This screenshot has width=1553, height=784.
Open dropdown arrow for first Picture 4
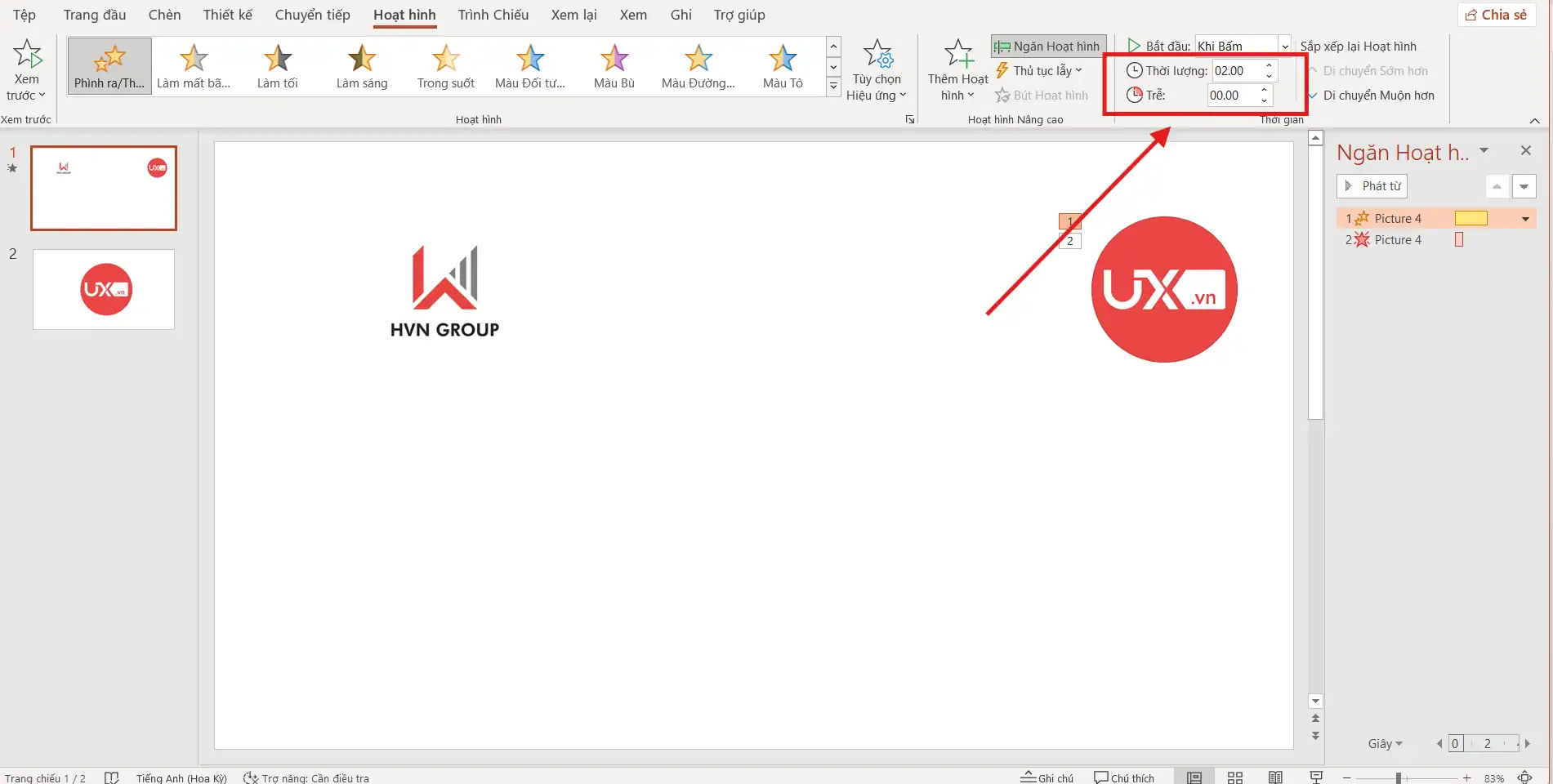(1524, 219)
